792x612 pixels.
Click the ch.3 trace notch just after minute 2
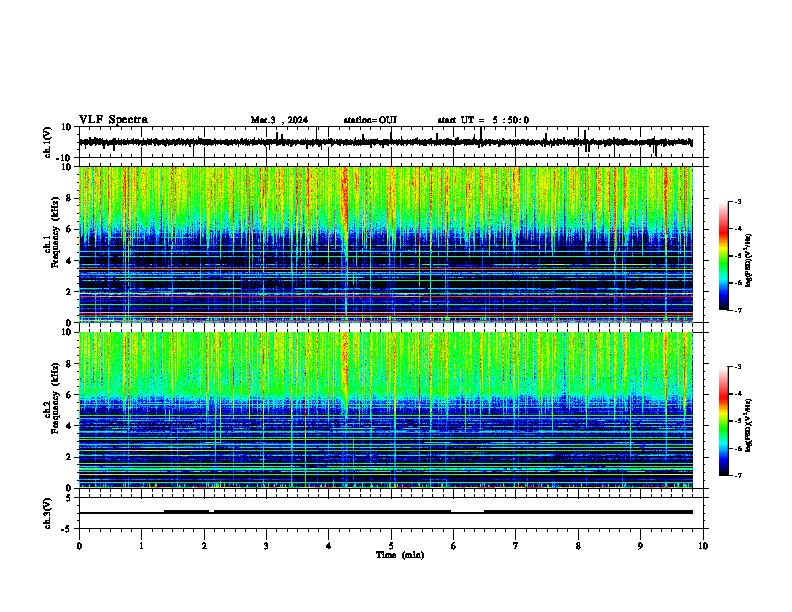212,512
